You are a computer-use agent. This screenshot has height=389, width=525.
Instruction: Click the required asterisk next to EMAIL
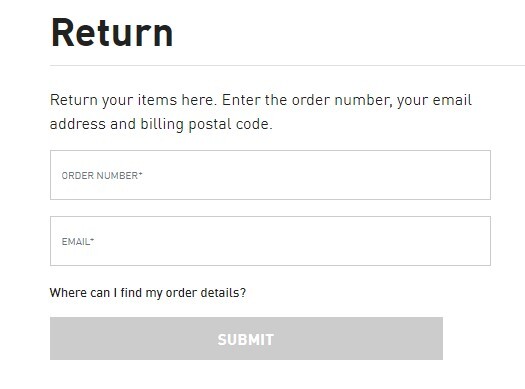92,240
